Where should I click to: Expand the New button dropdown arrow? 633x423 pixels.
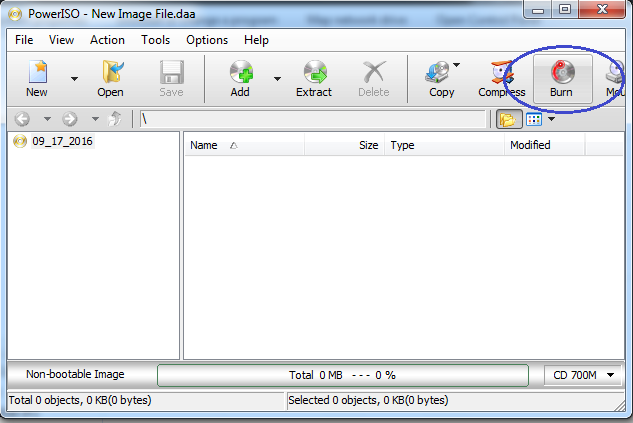click(74, 79)
